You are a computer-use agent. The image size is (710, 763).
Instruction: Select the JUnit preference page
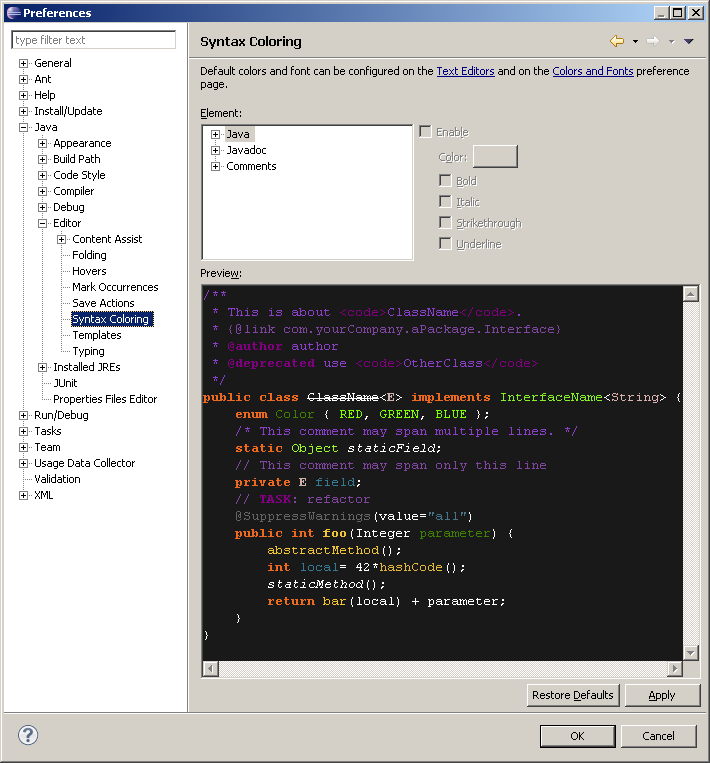click(65, 383)
